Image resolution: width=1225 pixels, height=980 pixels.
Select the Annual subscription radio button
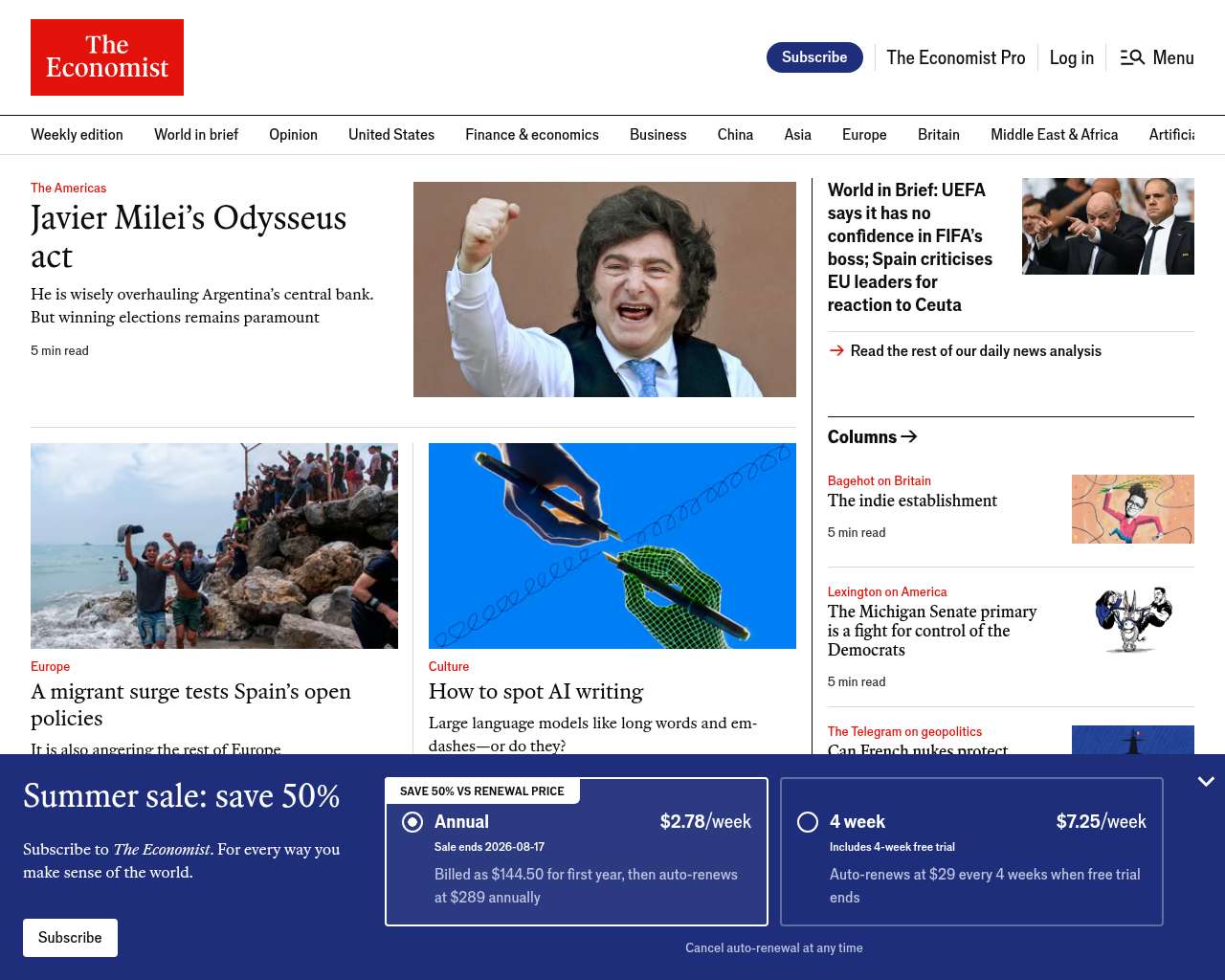(x=412, y=822)
